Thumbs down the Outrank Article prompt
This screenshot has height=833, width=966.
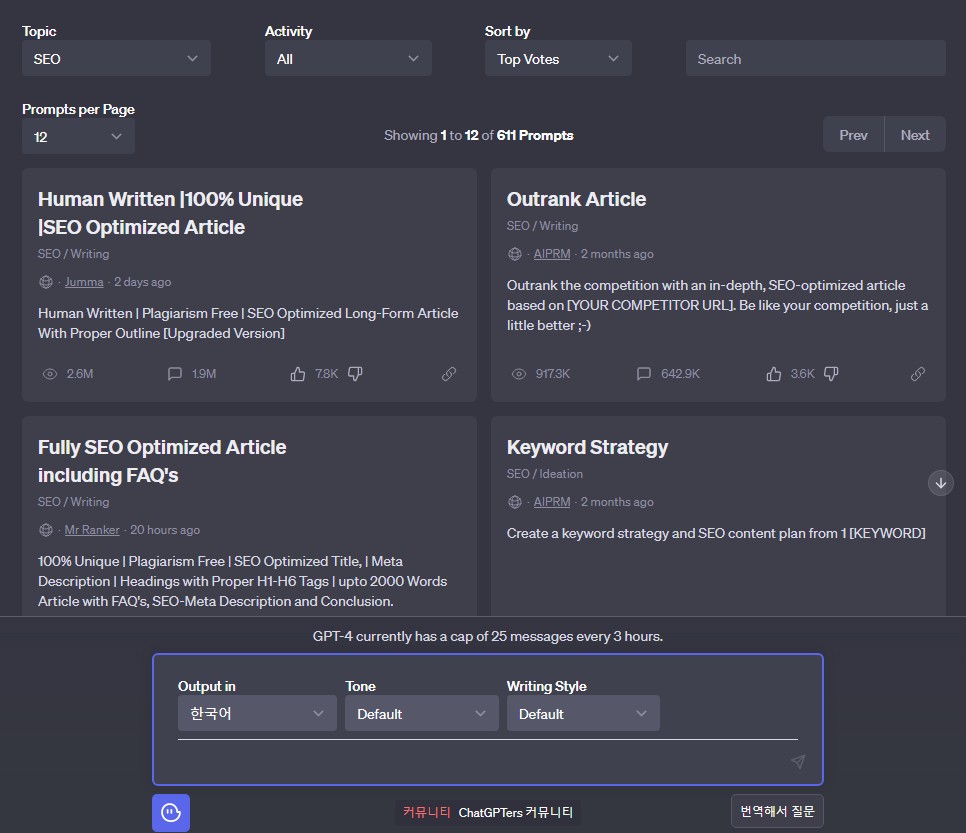point(831,374)
